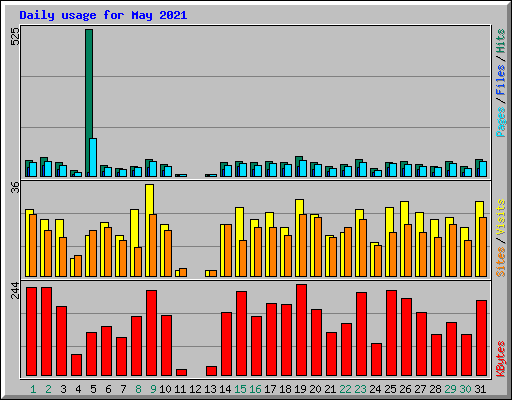Click day label 15 on the x-axis
Screen dimensions: 512x400
pyautogui.click(x=240, y=389)
